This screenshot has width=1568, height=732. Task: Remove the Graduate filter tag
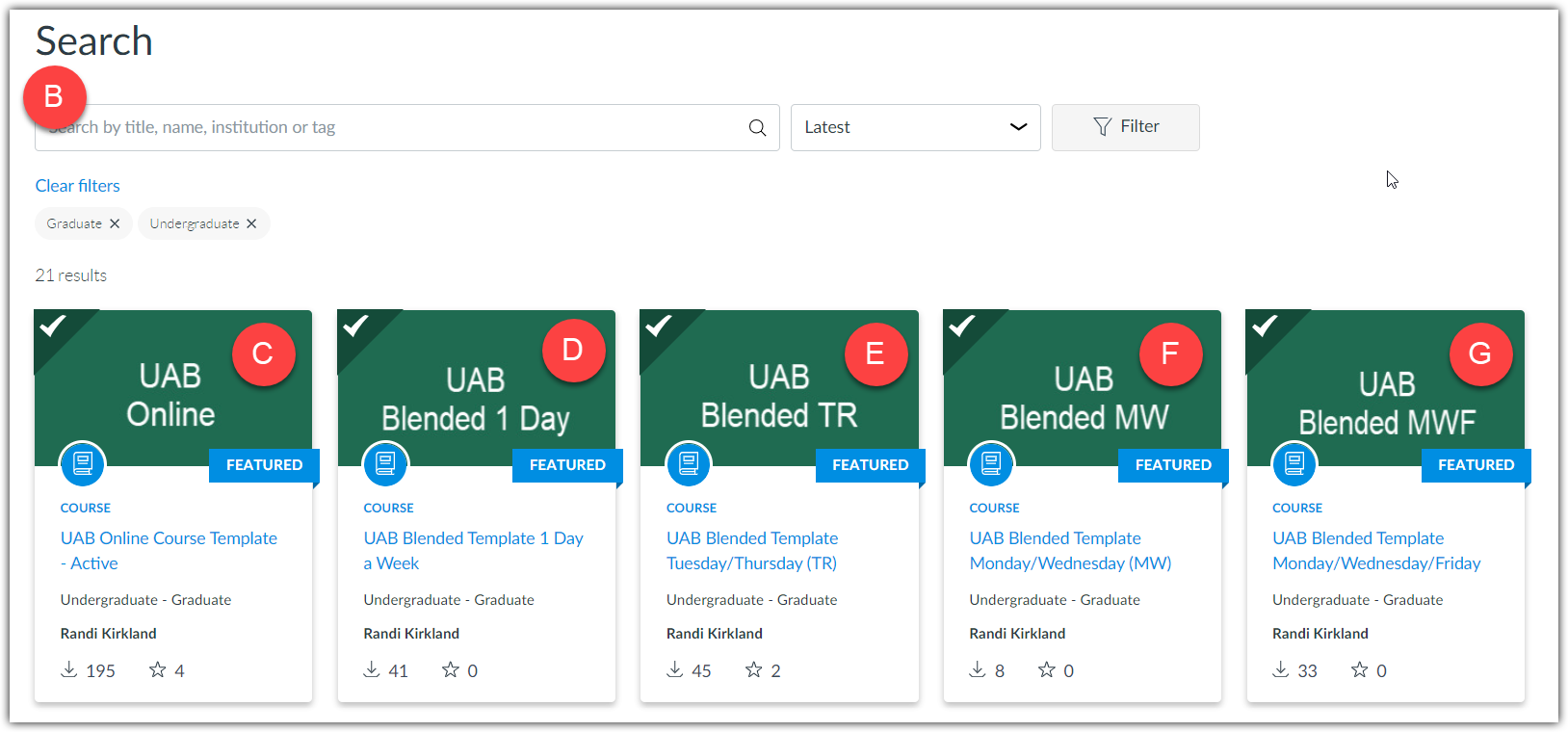tap(115, 223)
